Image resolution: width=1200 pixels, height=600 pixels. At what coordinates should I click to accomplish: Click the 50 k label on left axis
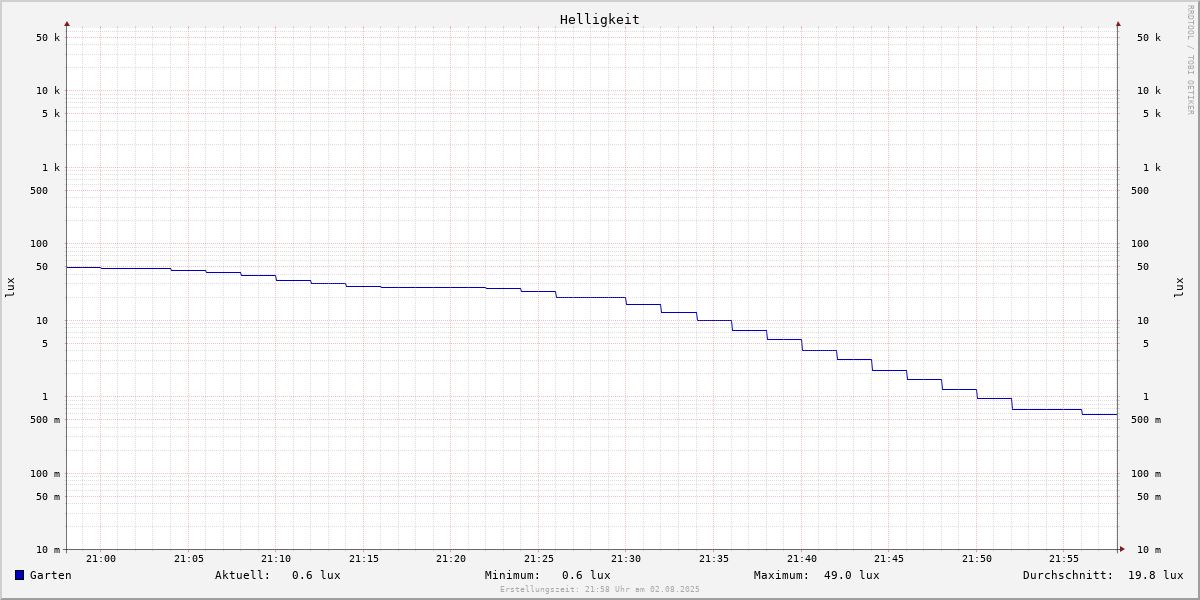tap(48, 38)
